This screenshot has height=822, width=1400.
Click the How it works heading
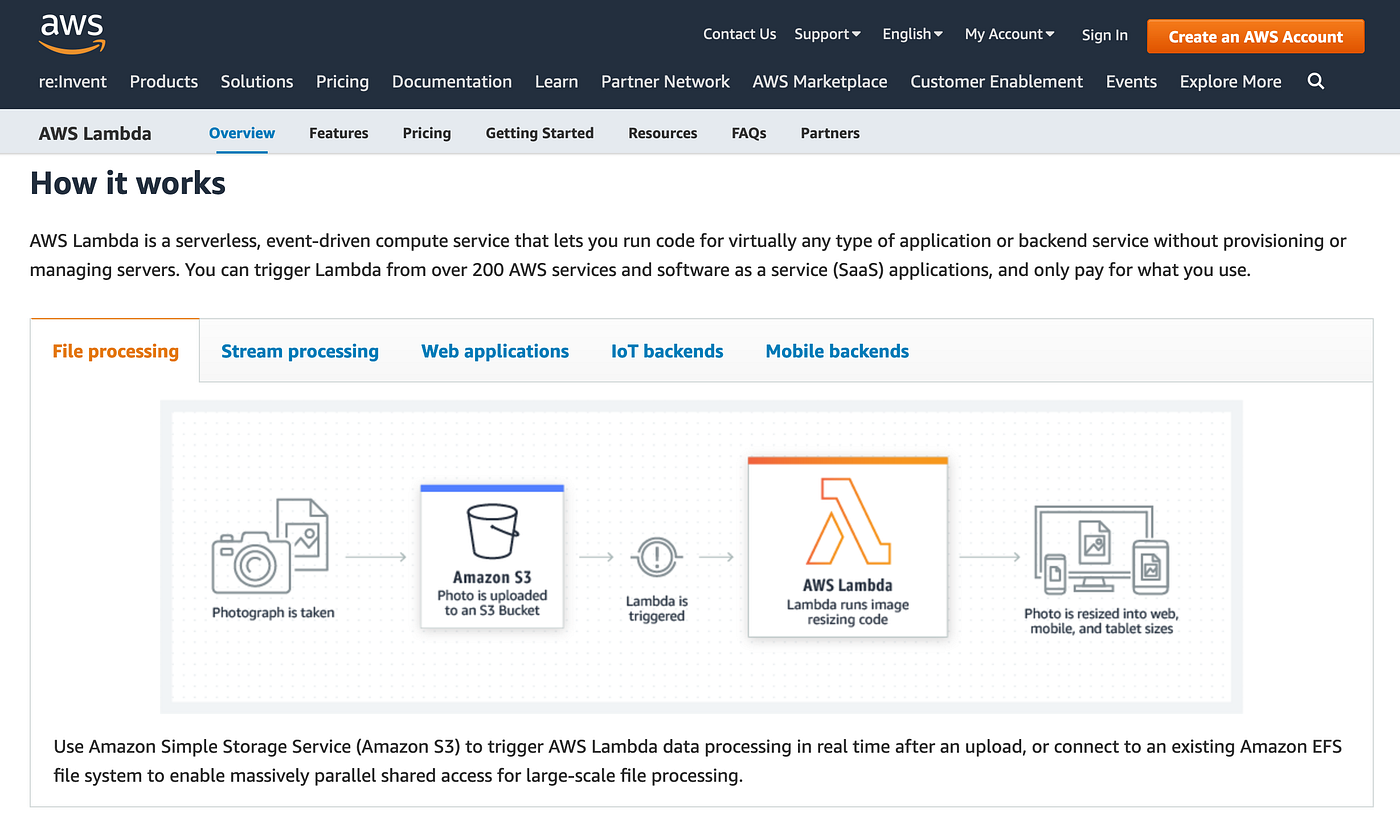[128, 183]
